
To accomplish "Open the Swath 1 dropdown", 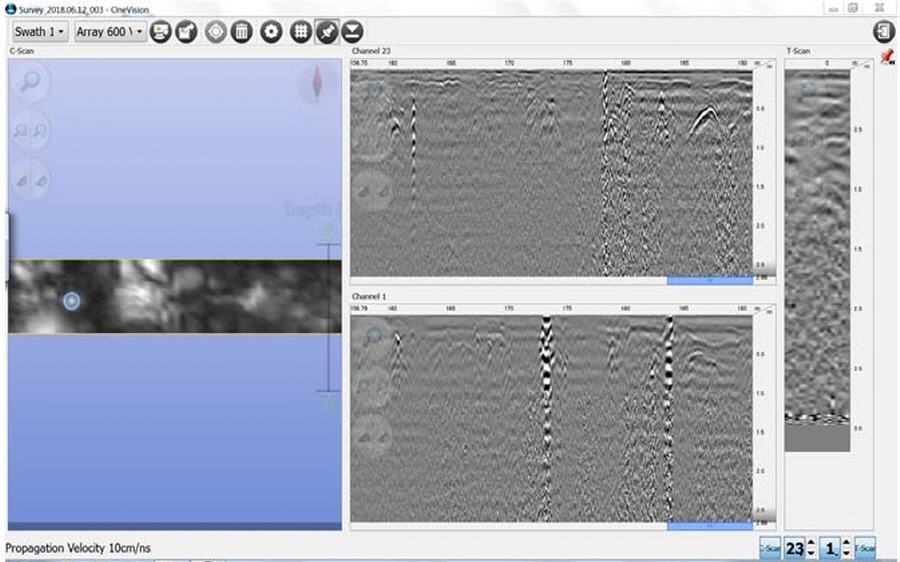I will pos(40,31).
